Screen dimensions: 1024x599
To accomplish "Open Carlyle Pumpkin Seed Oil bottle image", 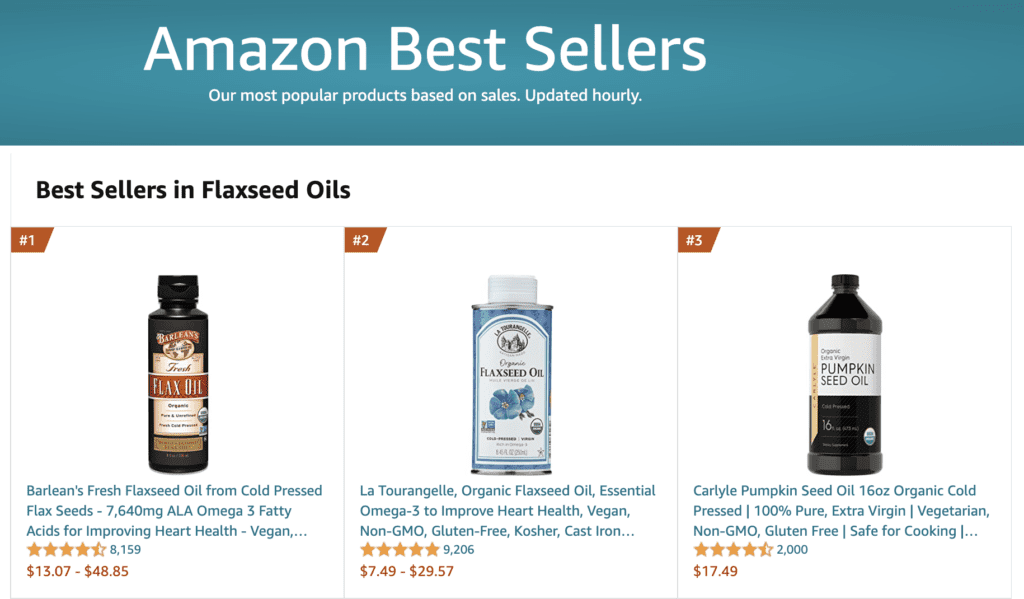I will [845, 373].
